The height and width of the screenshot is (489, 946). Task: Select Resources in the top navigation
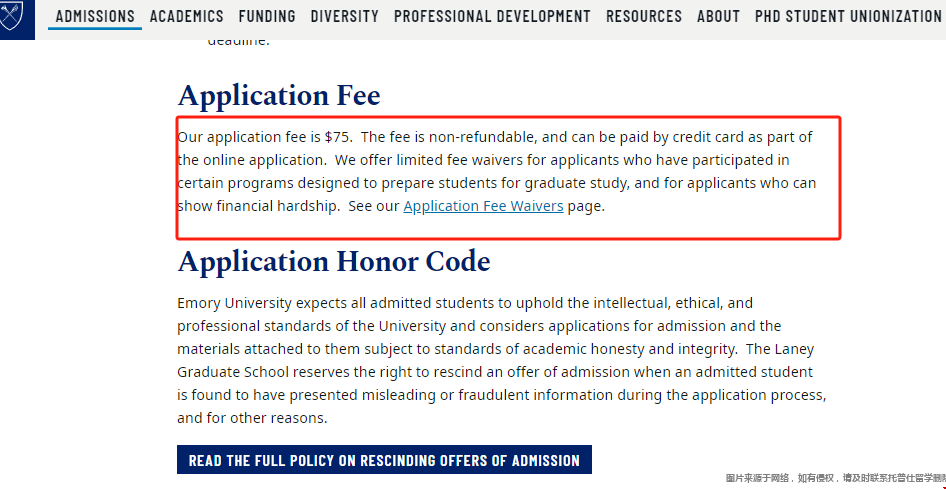[644, 16]
